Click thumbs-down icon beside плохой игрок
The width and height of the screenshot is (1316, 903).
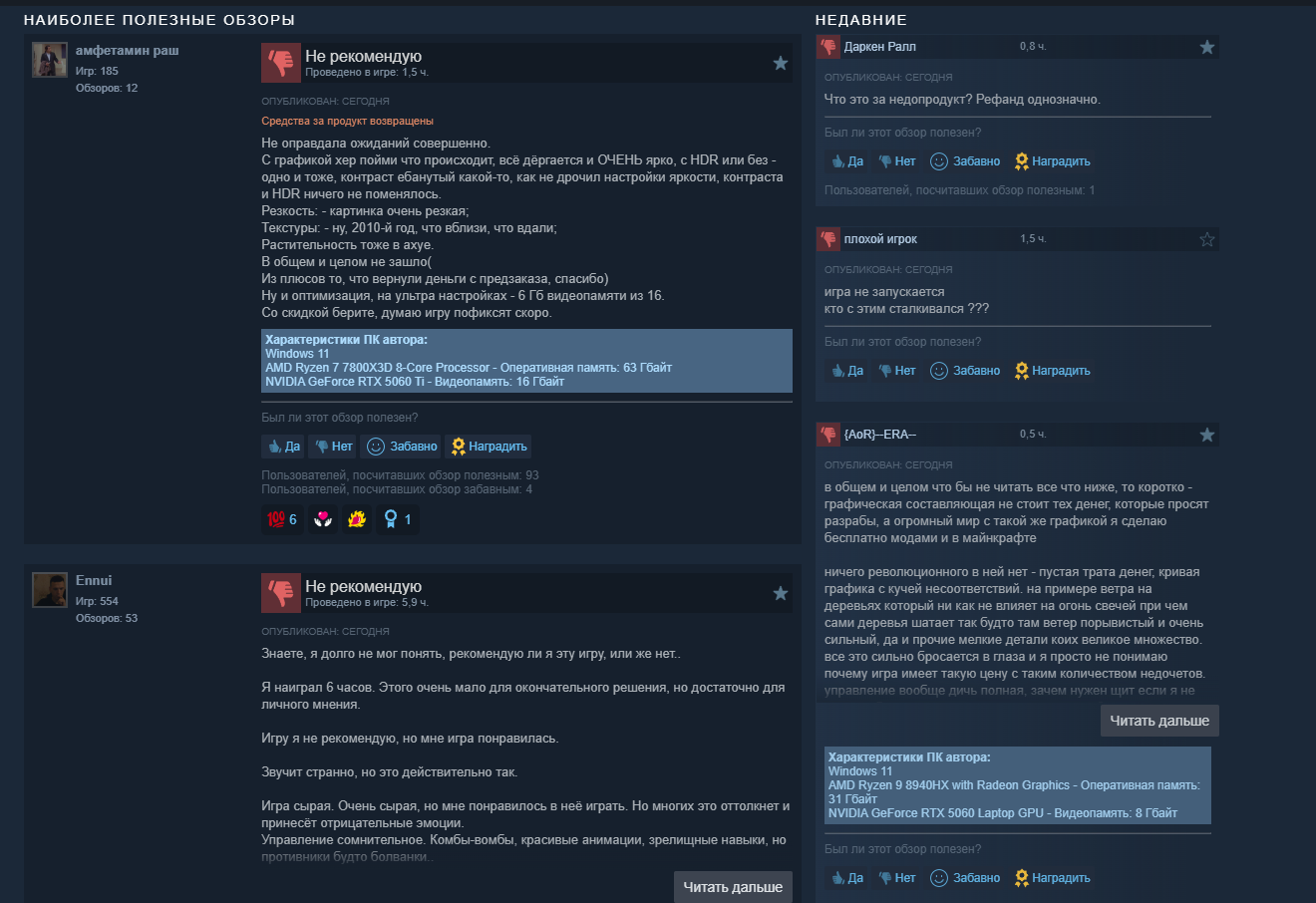click(828, 239)
